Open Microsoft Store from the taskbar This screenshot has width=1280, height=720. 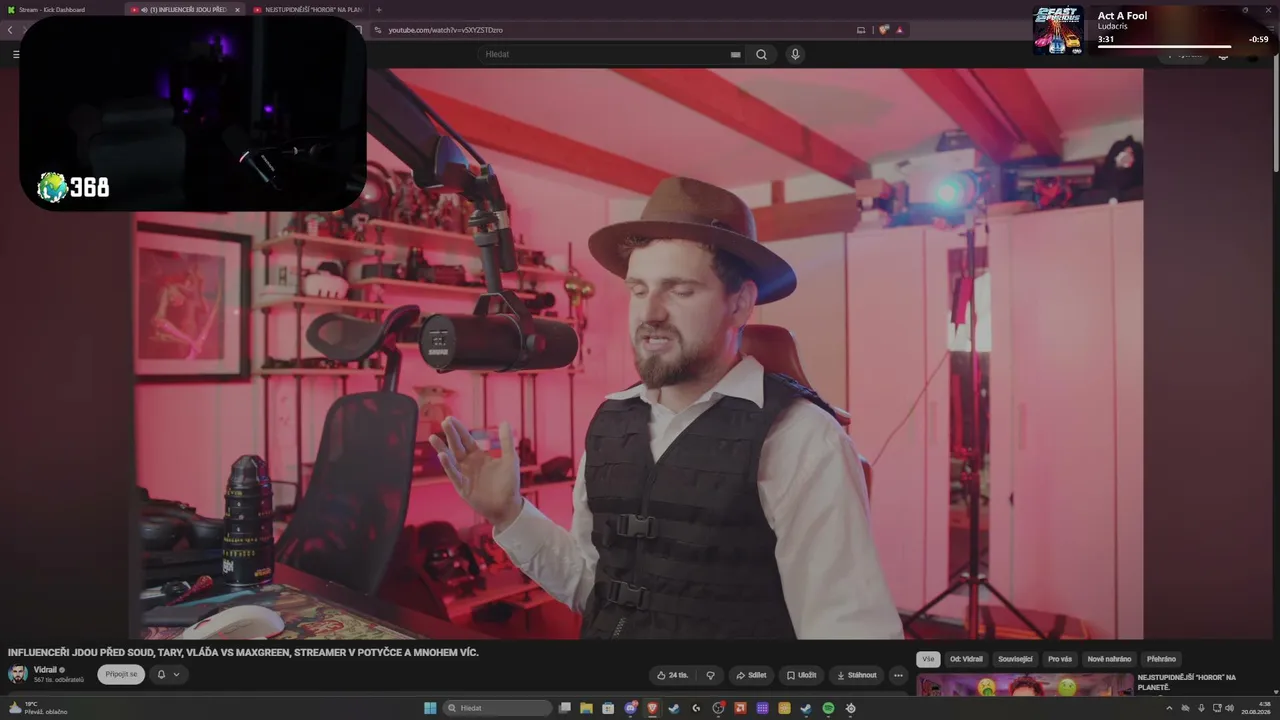[609, 708]
